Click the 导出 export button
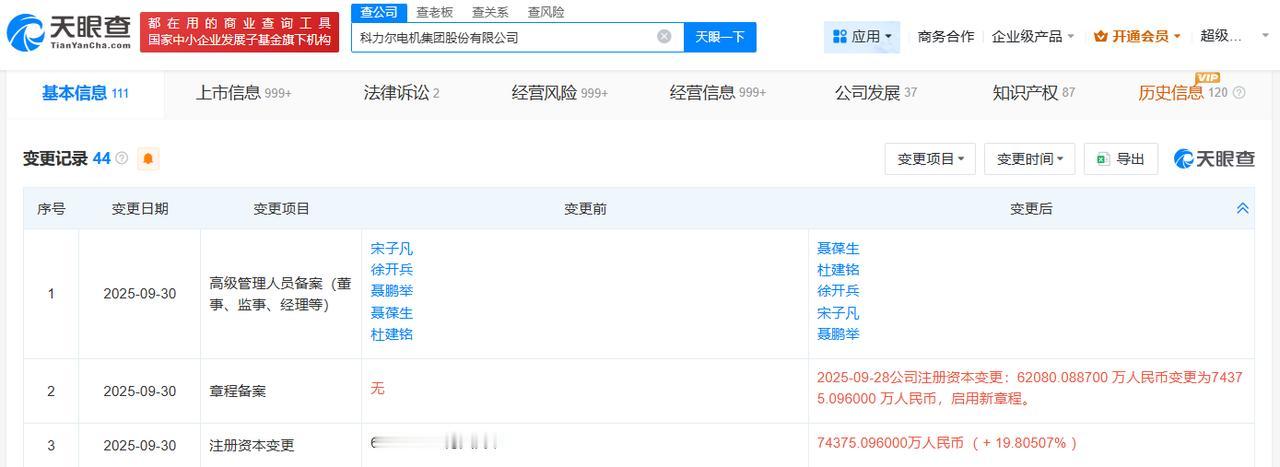This screenshot has width=1280, height=467. coord(1121,159)
